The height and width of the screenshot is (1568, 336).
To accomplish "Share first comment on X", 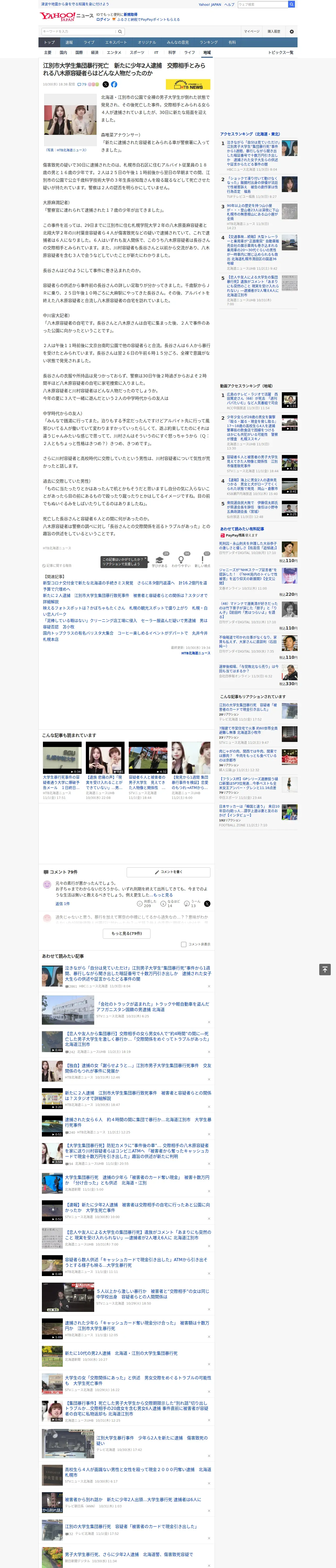I will pyautogui.click(x=207, y=903).
